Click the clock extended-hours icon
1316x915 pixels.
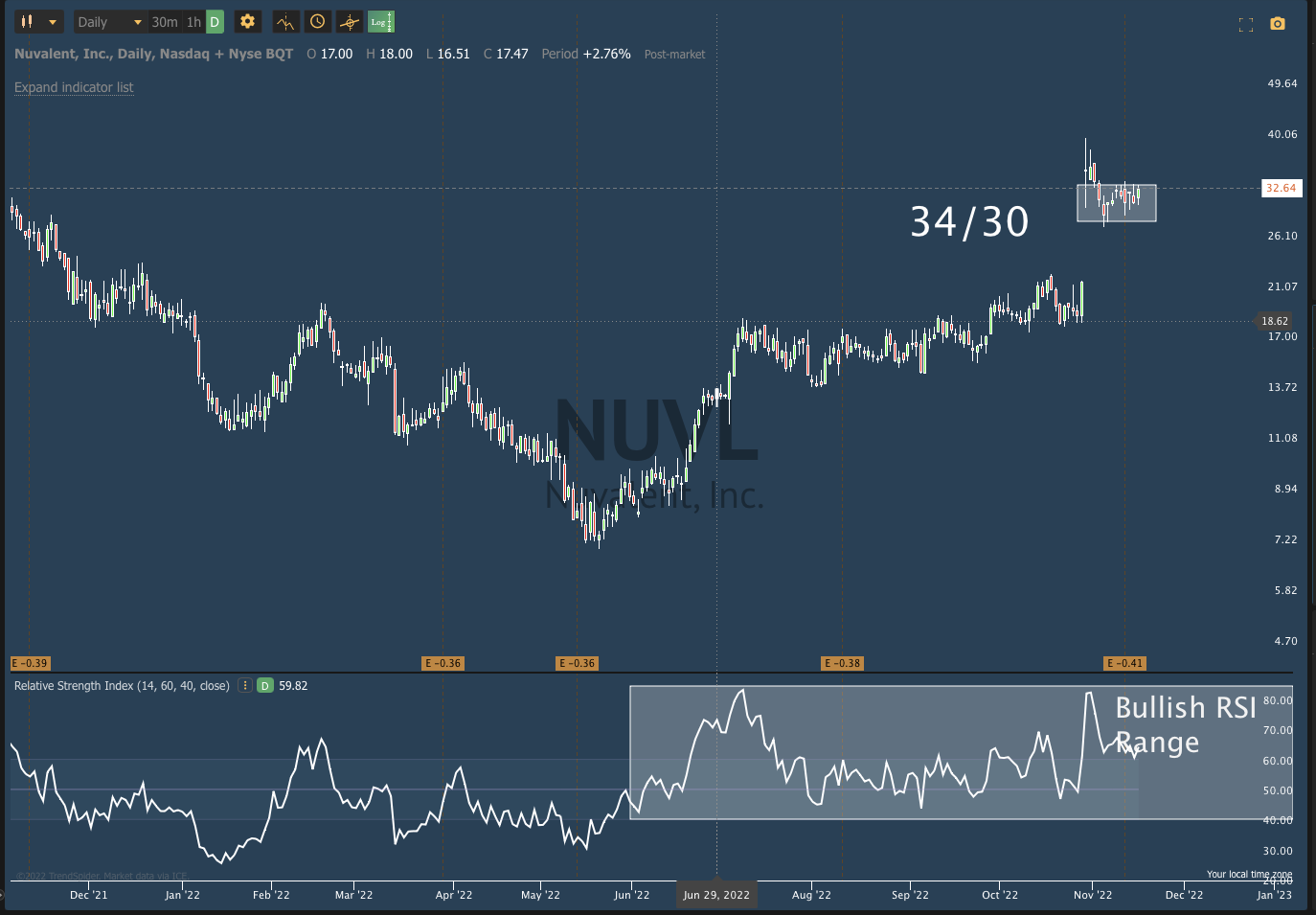[318, 21]
